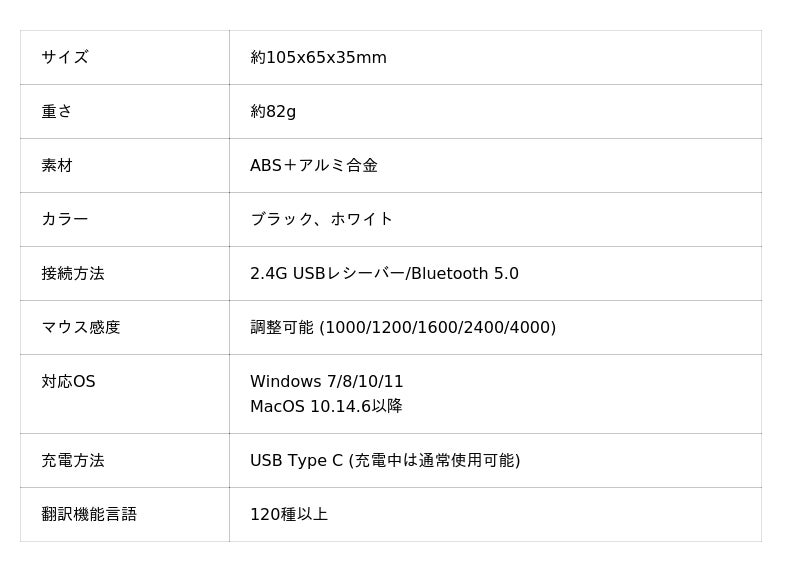Screen dimensions: 800x572
Task: Click the 接続方法 label cell
Action: 73,273
